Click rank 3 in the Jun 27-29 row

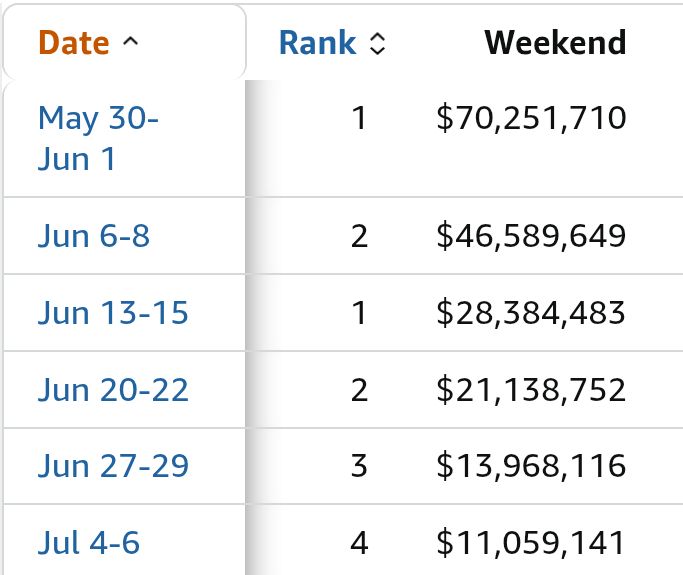tap(359, 466)
